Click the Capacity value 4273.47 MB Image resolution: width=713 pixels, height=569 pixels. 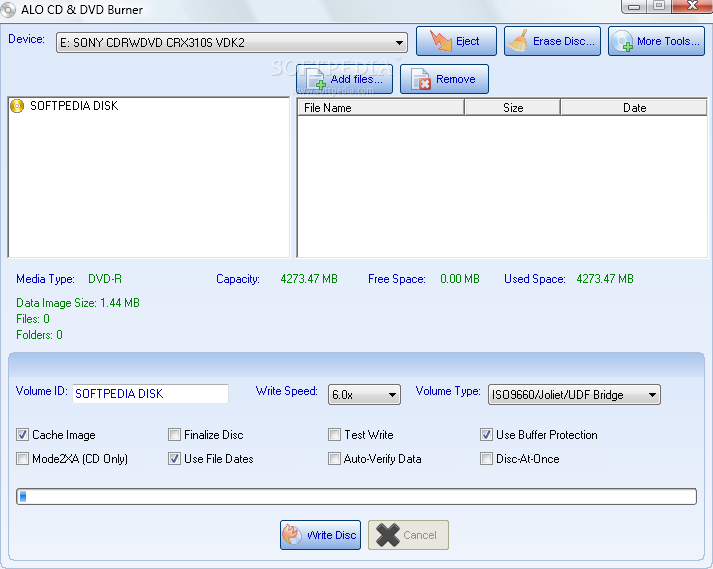[x=309, y=279]
